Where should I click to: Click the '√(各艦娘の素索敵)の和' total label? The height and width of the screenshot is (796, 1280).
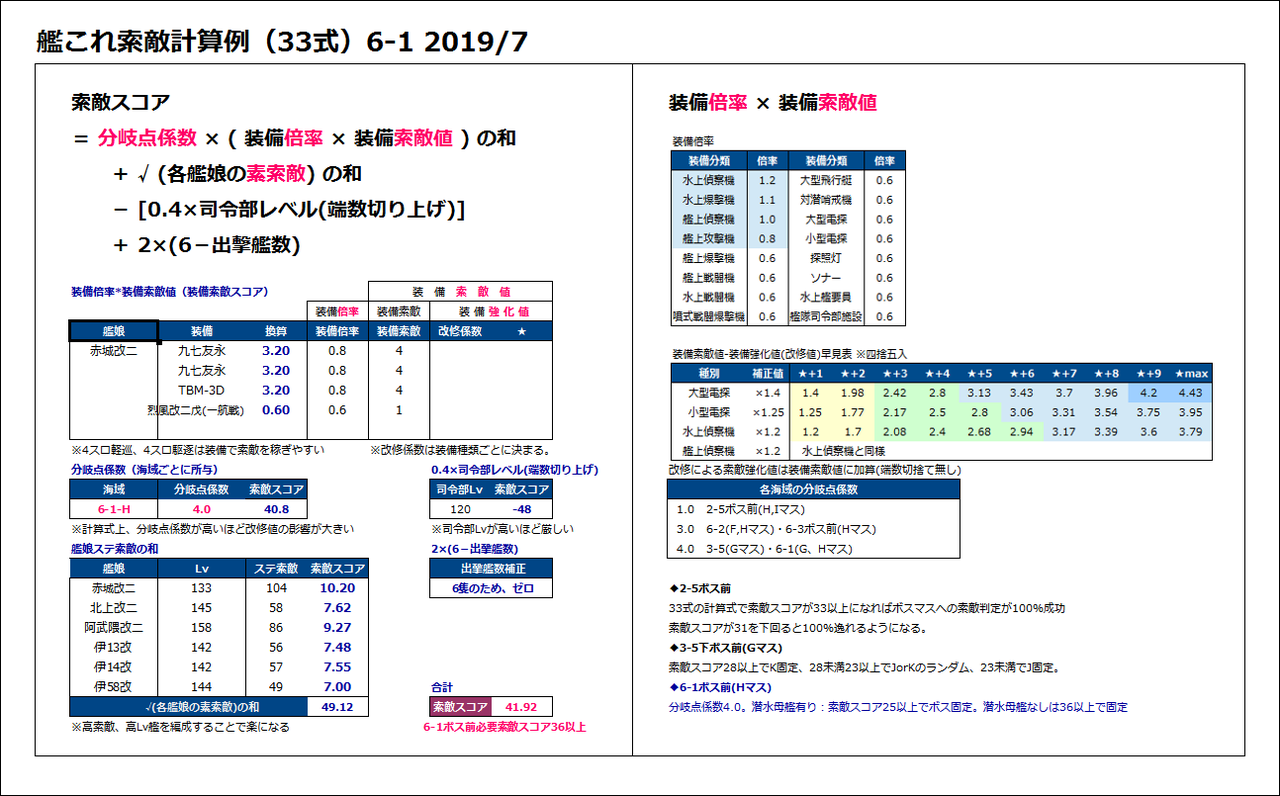(188, 707)
